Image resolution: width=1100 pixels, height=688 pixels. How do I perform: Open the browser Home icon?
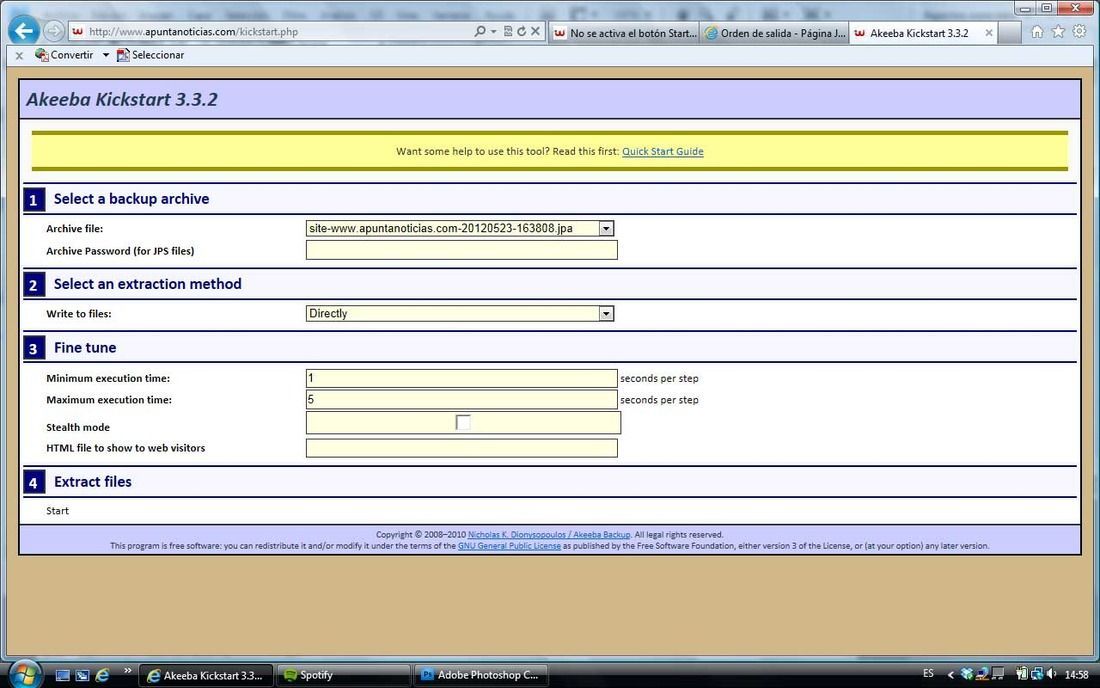(1037, 32)
